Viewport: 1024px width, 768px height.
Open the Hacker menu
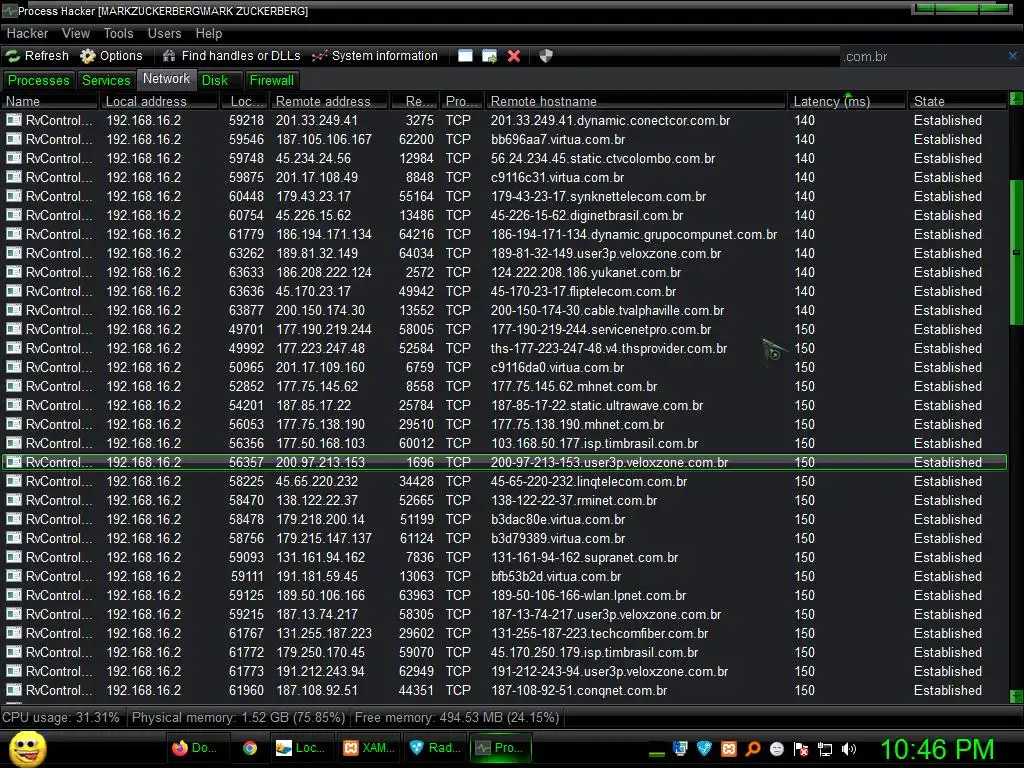point(27,33)
